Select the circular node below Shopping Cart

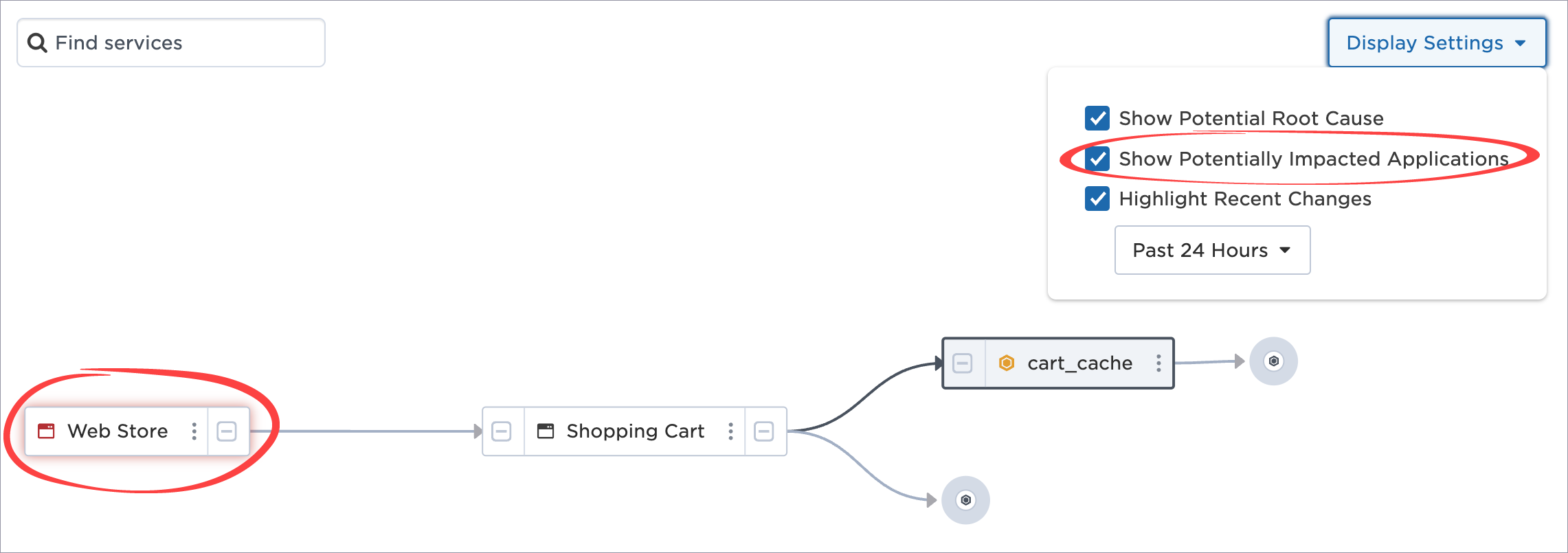[x=965, y=500]
